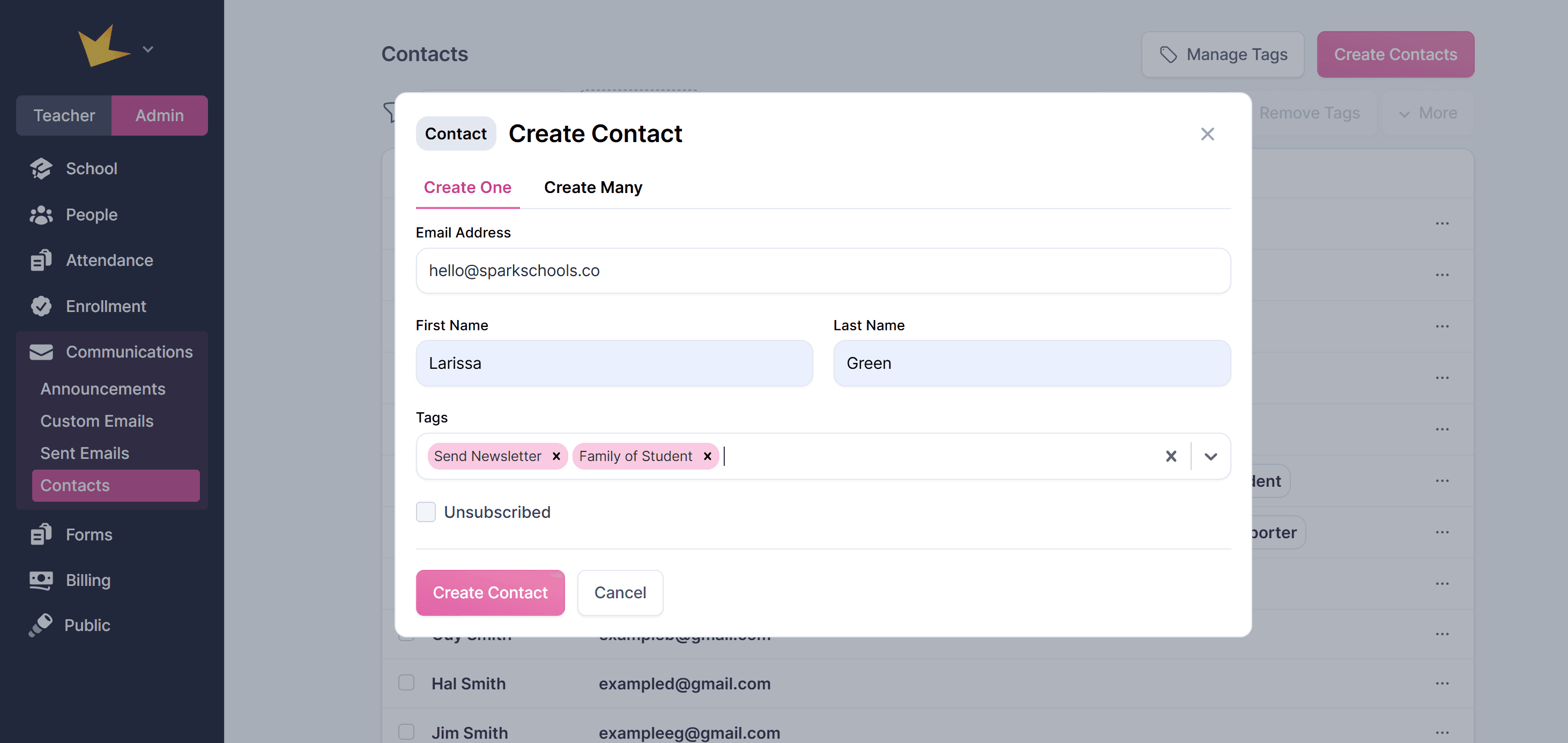Click the Billing money icon

point(41,580)
